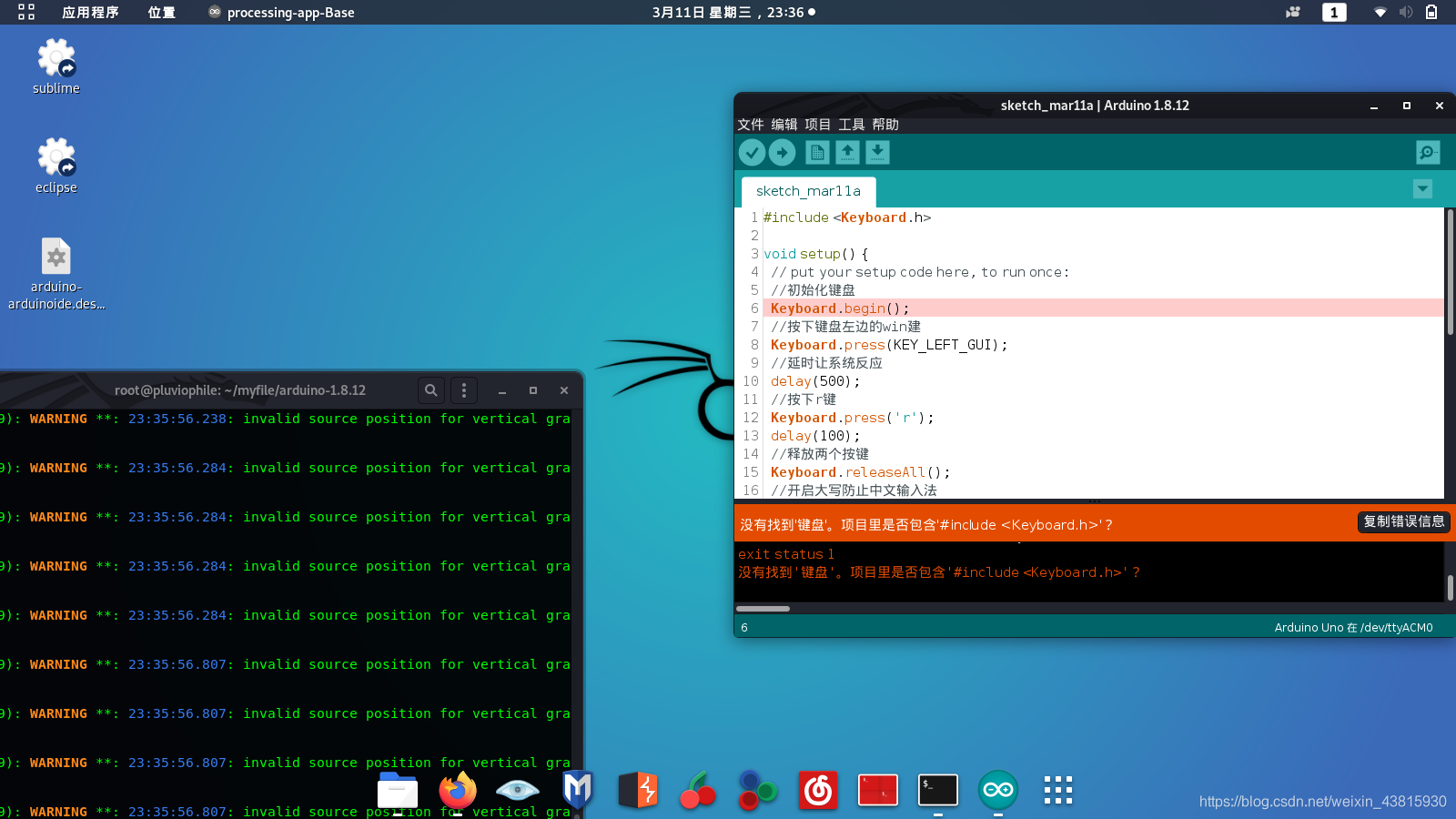Switch to the black terminal in dock
This screenshot has height=819, width=1456.
point(938,790)
